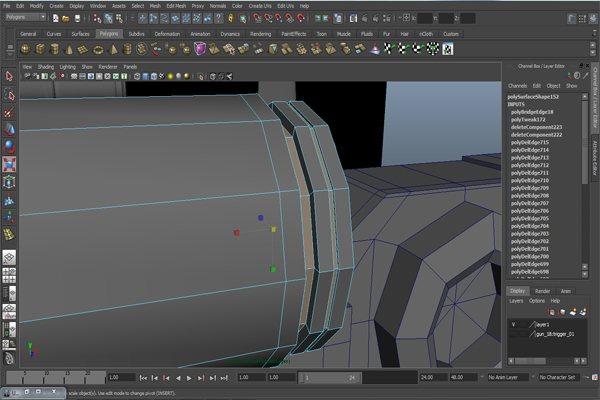Select the Universal Manipulator tool

[x=9, y=182]
